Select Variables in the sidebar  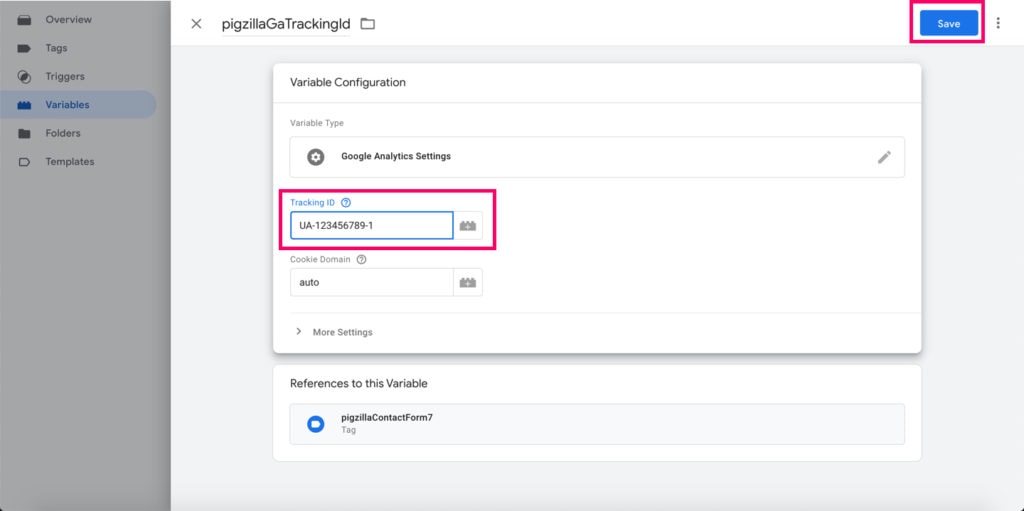pos(78,105)
